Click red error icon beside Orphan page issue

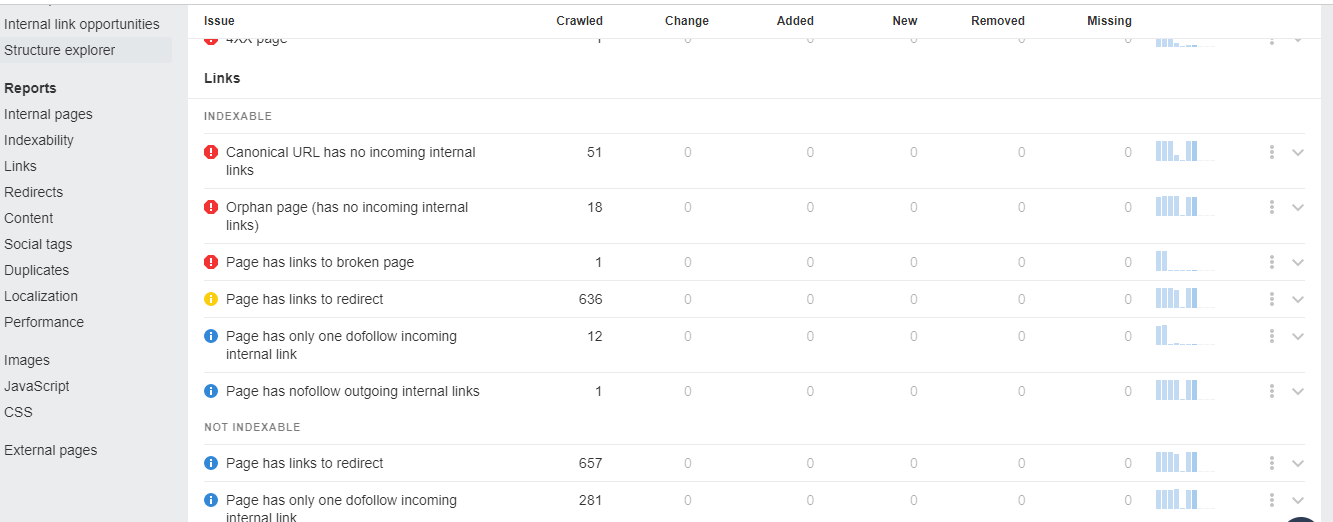(x=211, y=208)
